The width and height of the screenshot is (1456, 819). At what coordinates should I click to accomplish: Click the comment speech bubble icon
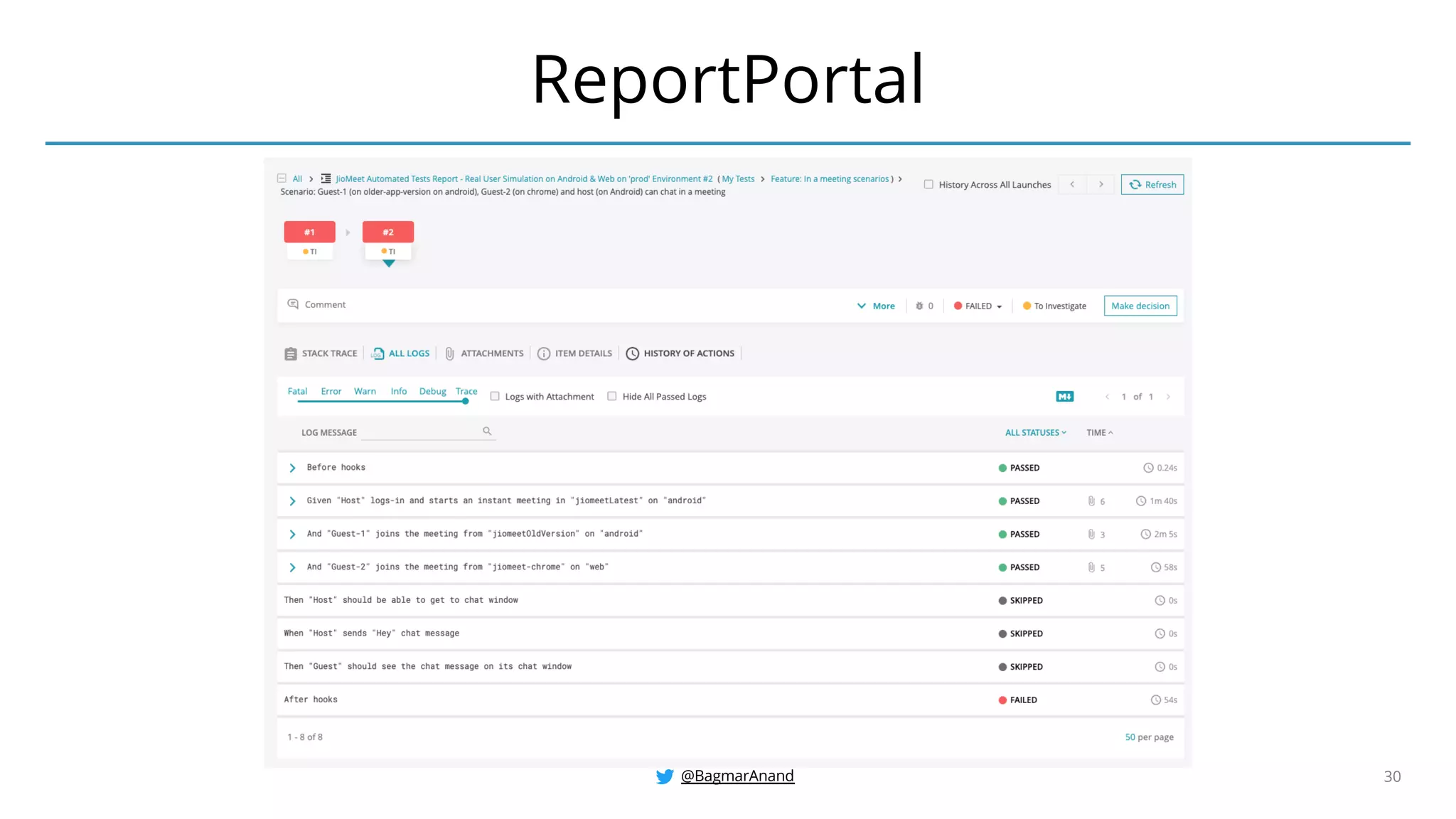(293, 304)
